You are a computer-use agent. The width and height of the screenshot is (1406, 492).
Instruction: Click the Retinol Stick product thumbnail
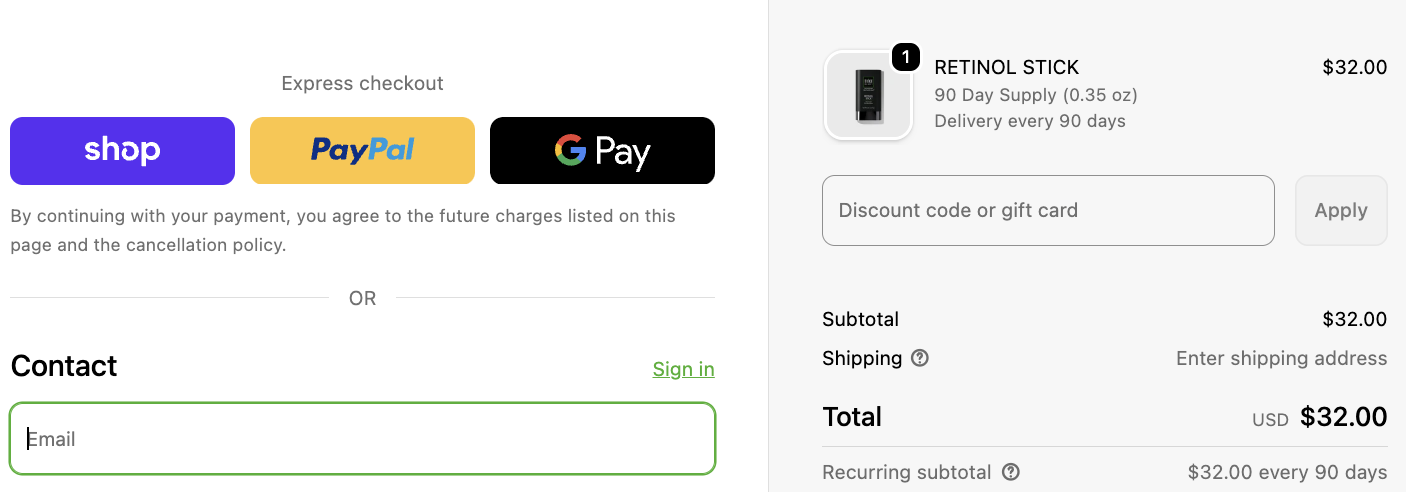click(867, 96)
